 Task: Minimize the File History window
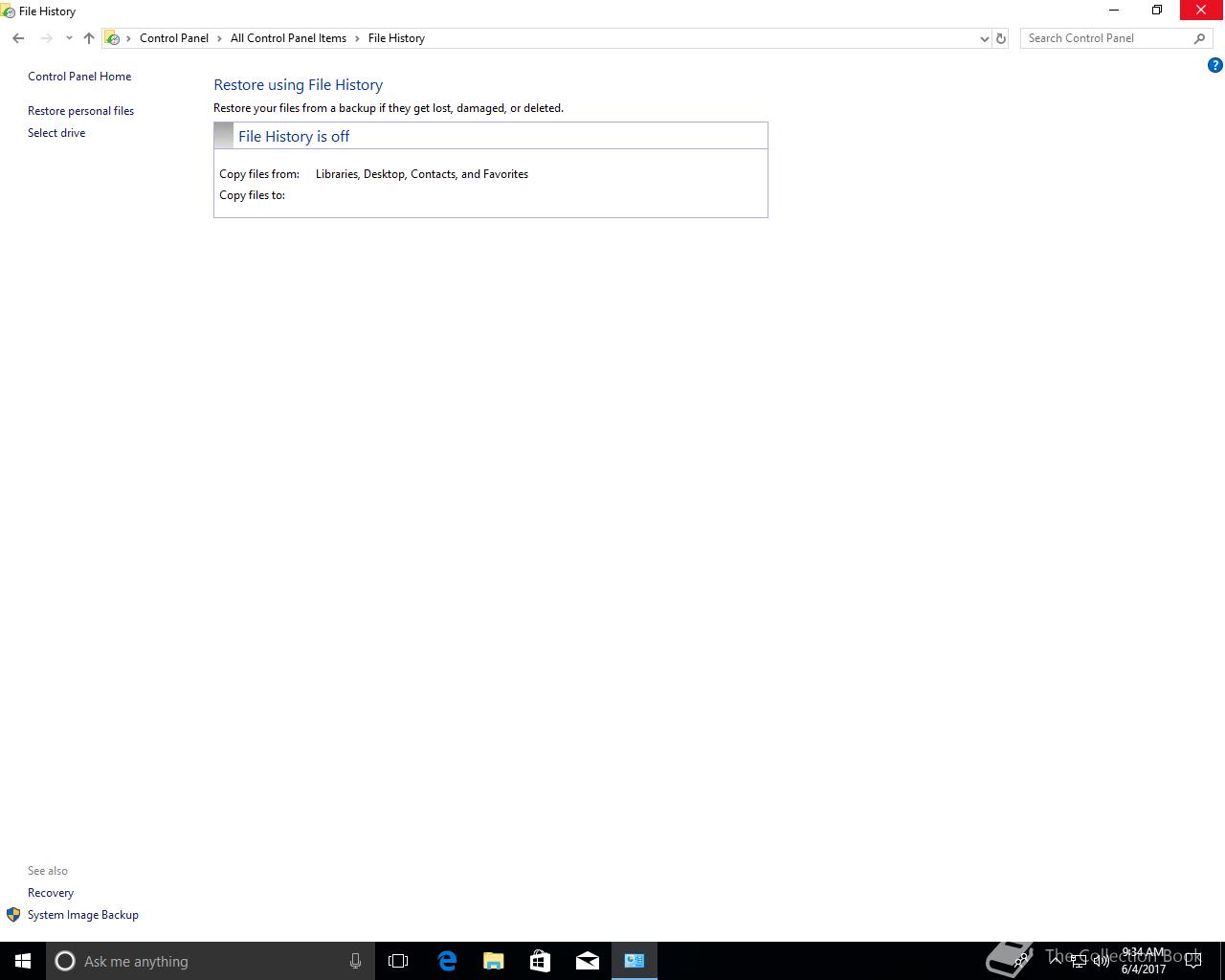[1113, 11]
